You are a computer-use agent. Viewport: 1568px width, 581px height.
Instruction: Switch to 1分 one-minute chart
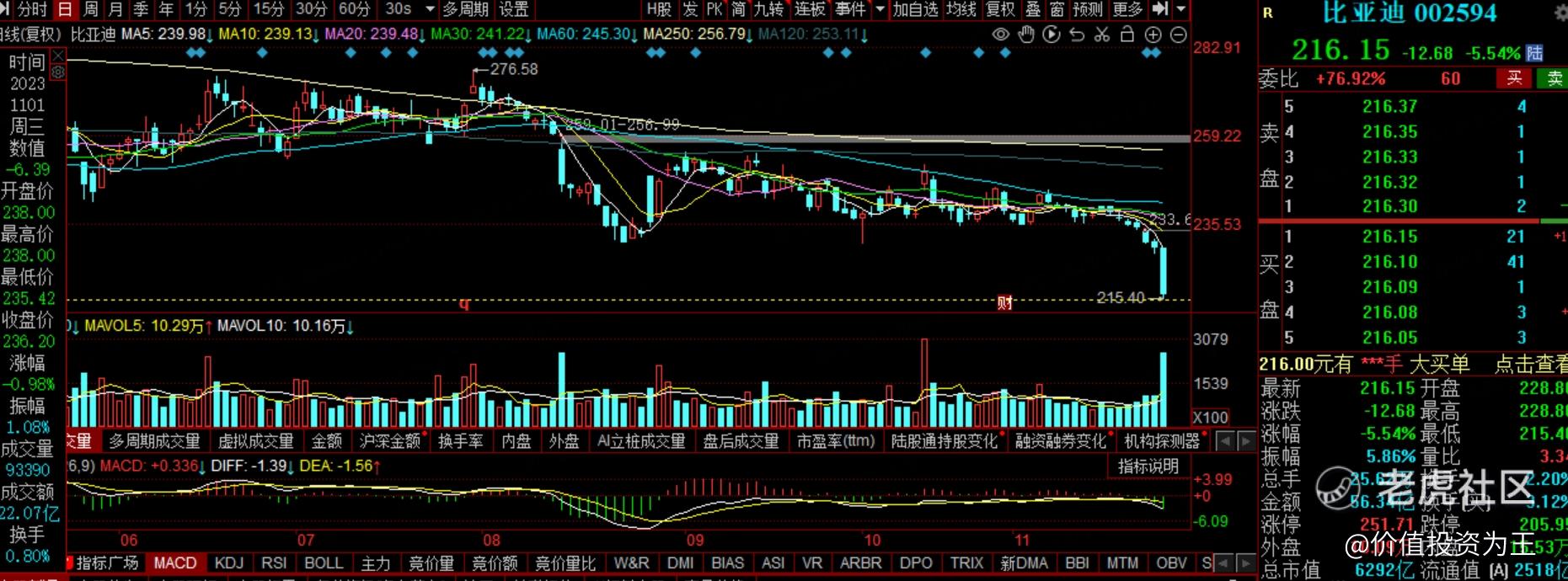[x=196, y=9]
